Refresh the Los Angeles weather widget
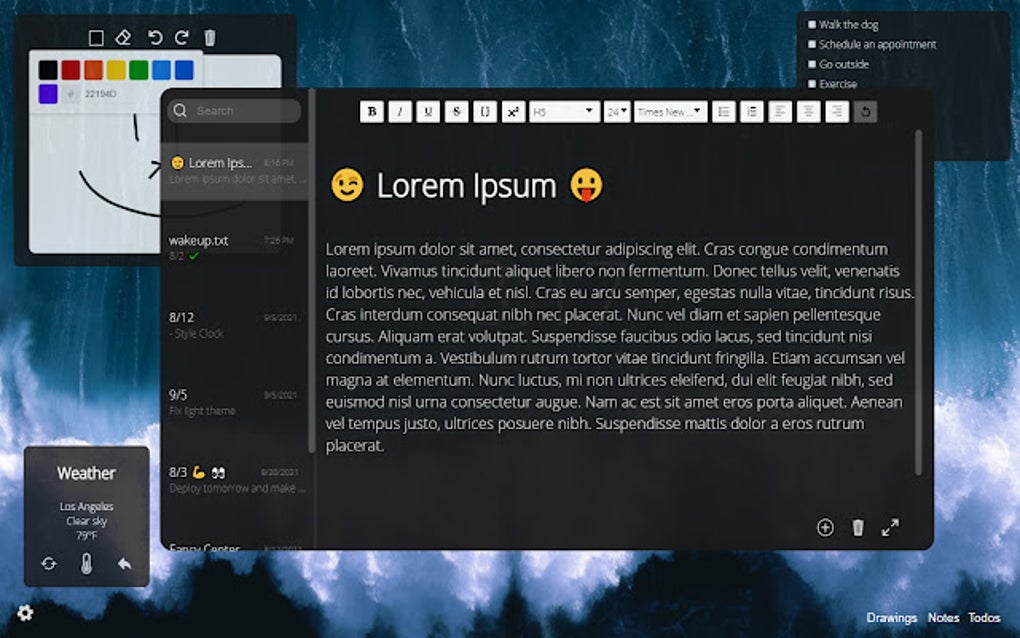This screenshot has height=638, width=1020. 50,564
